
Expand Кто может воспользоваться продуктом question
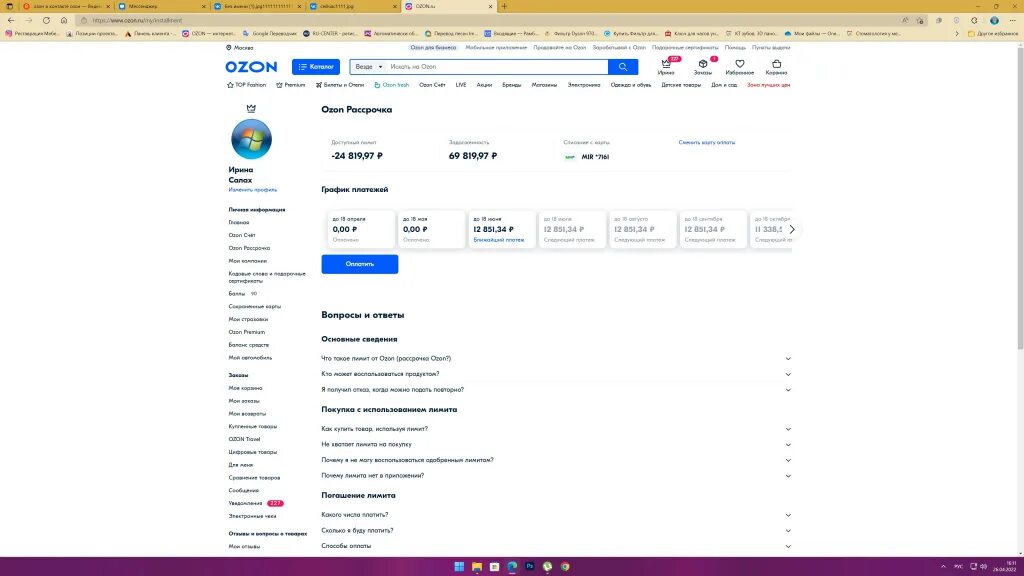[556, 374]
